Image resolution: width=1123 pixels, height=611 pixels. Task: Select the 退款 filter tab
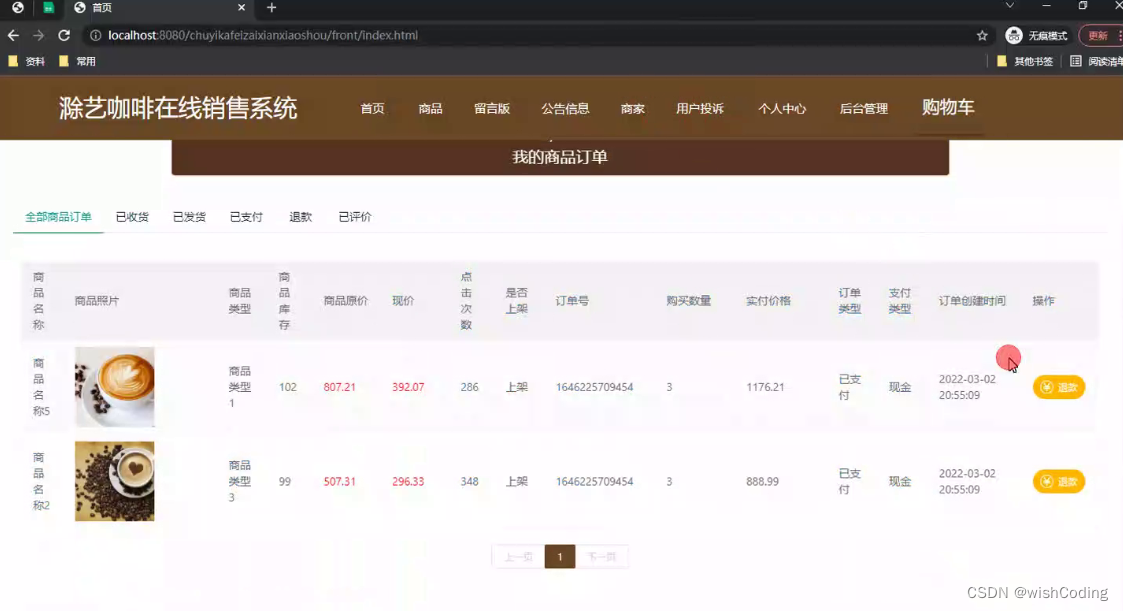(x=300, y=215)
